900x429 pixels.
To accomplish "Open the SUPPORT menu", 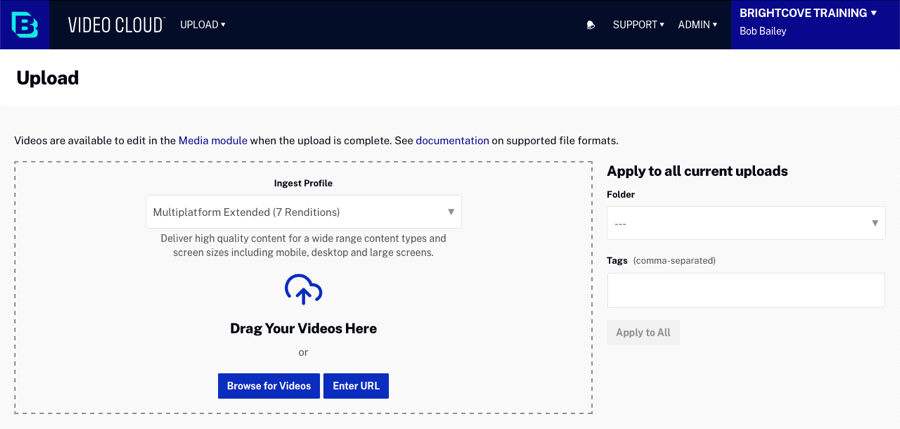I will point(638,25).
